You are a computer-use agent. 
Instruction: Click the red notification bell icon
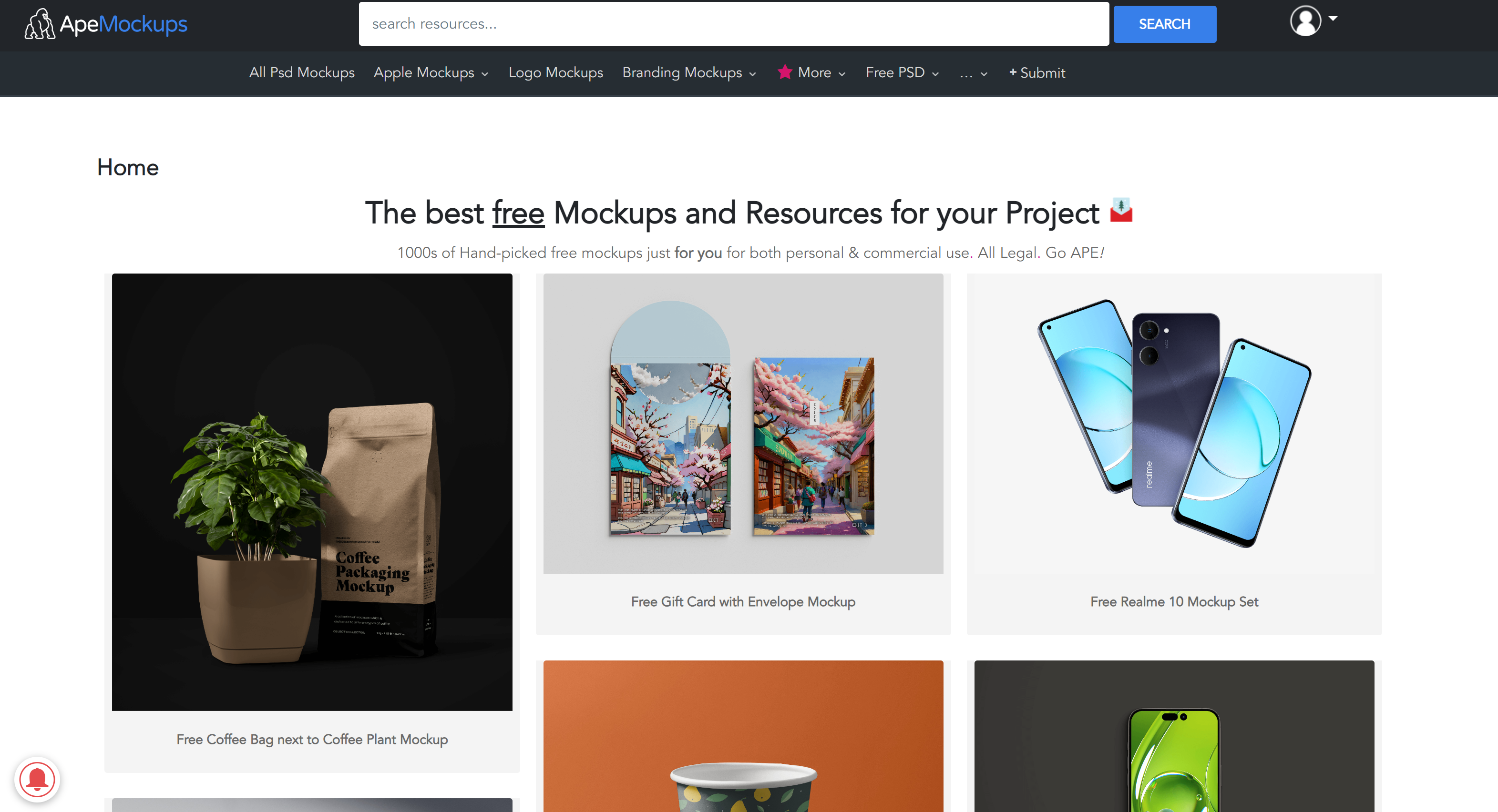pos(37,779)
